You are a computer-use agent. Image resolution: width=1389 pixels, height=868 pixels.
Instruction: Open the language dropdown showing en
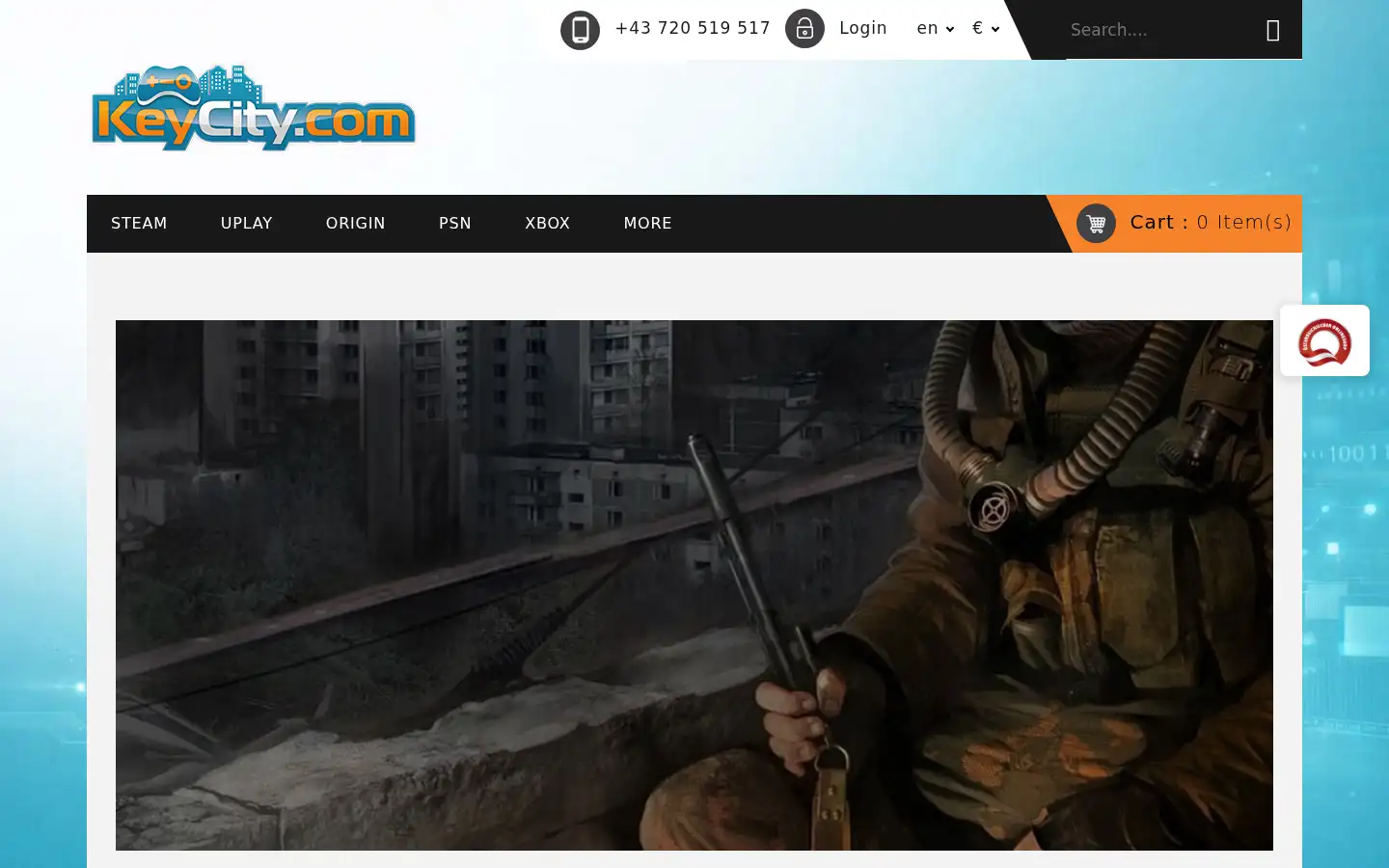coord(935,28)
